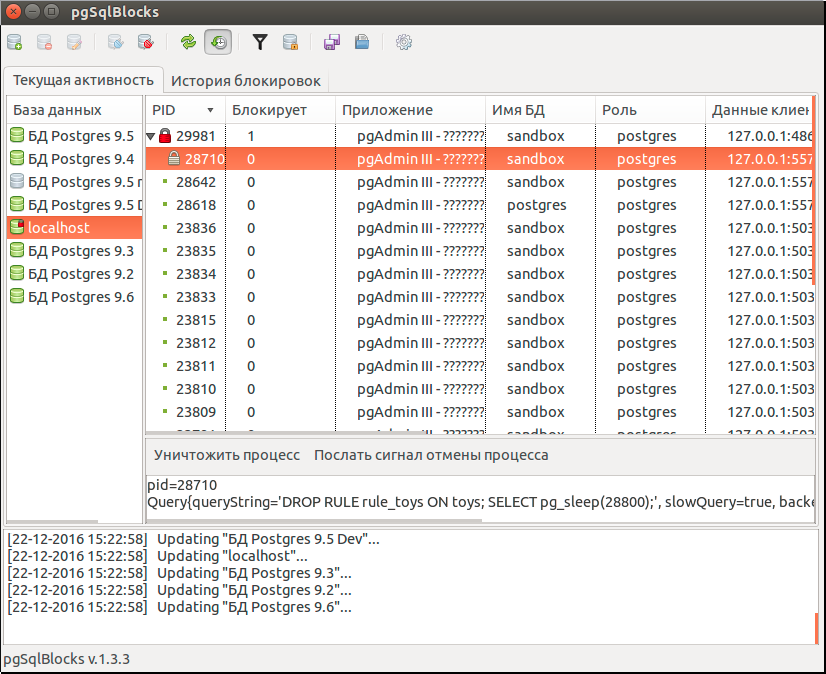Open the filter funnel icon
The width and height of the screenshot is (826, 674).
click(x=260, y=42)
